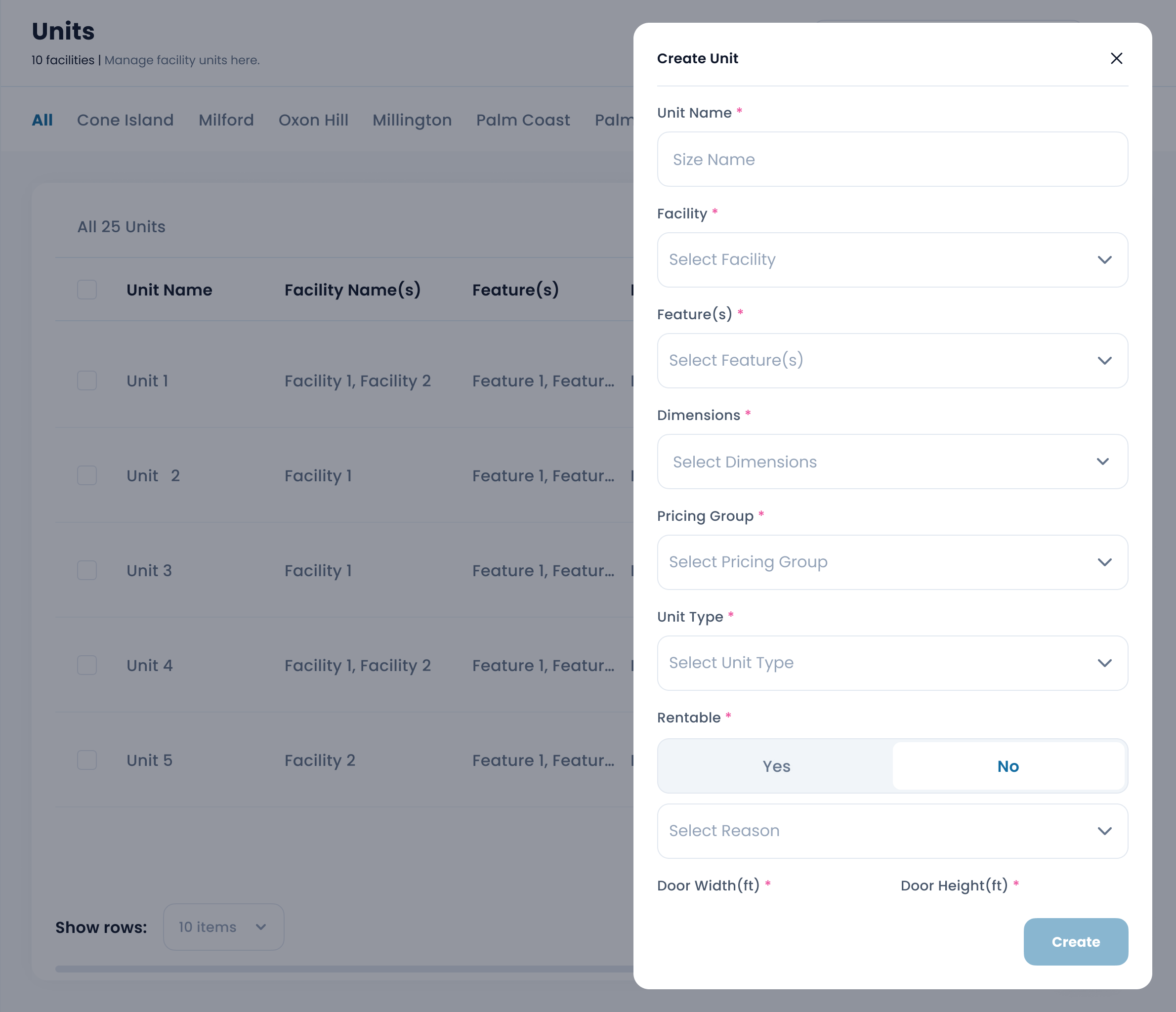Set Rentable to Yes
The image size is (1176, 1012).
click(776, 766)
